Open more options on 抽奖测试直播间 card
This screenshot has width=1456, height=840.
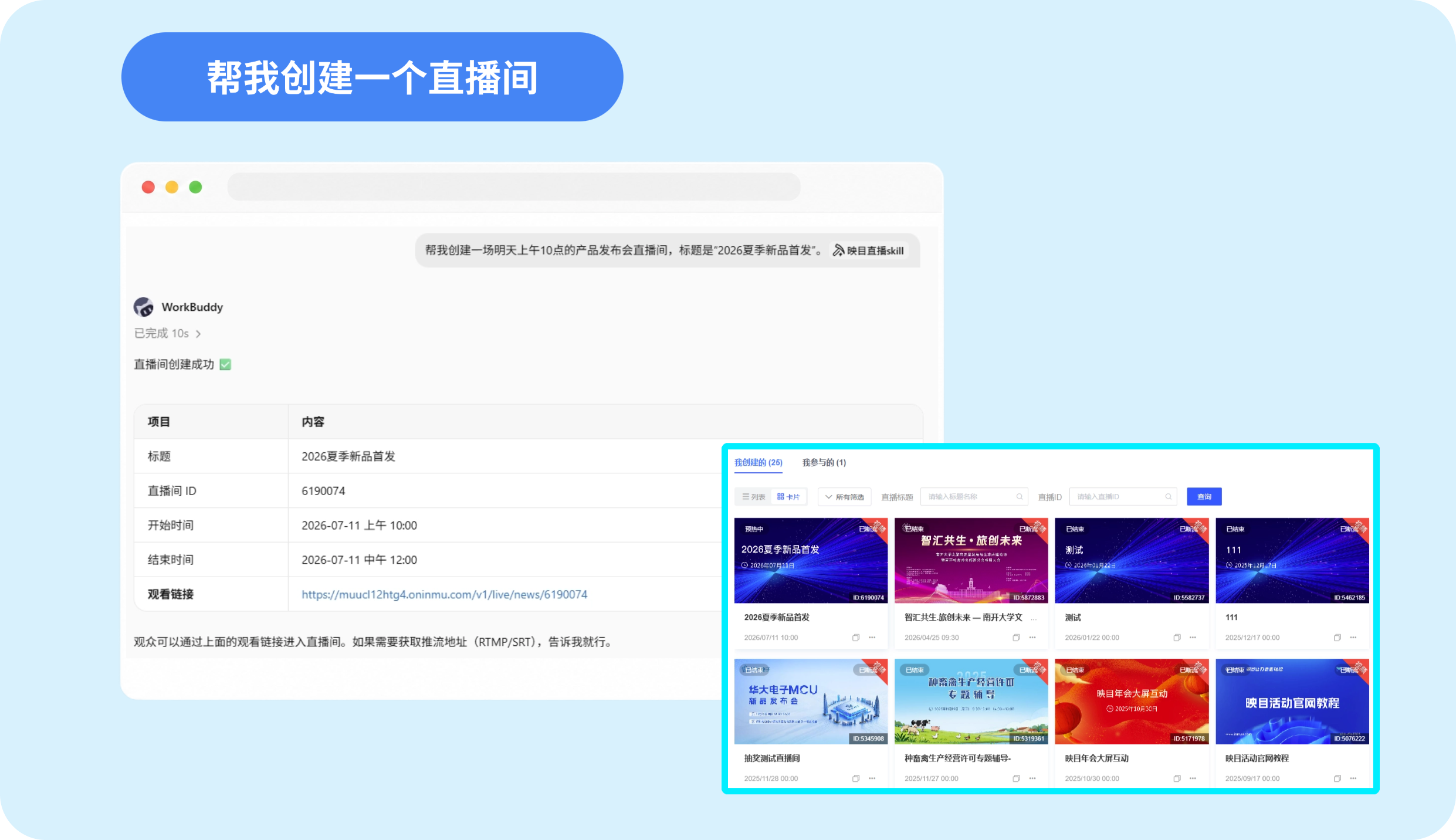(x=872, y=778)
